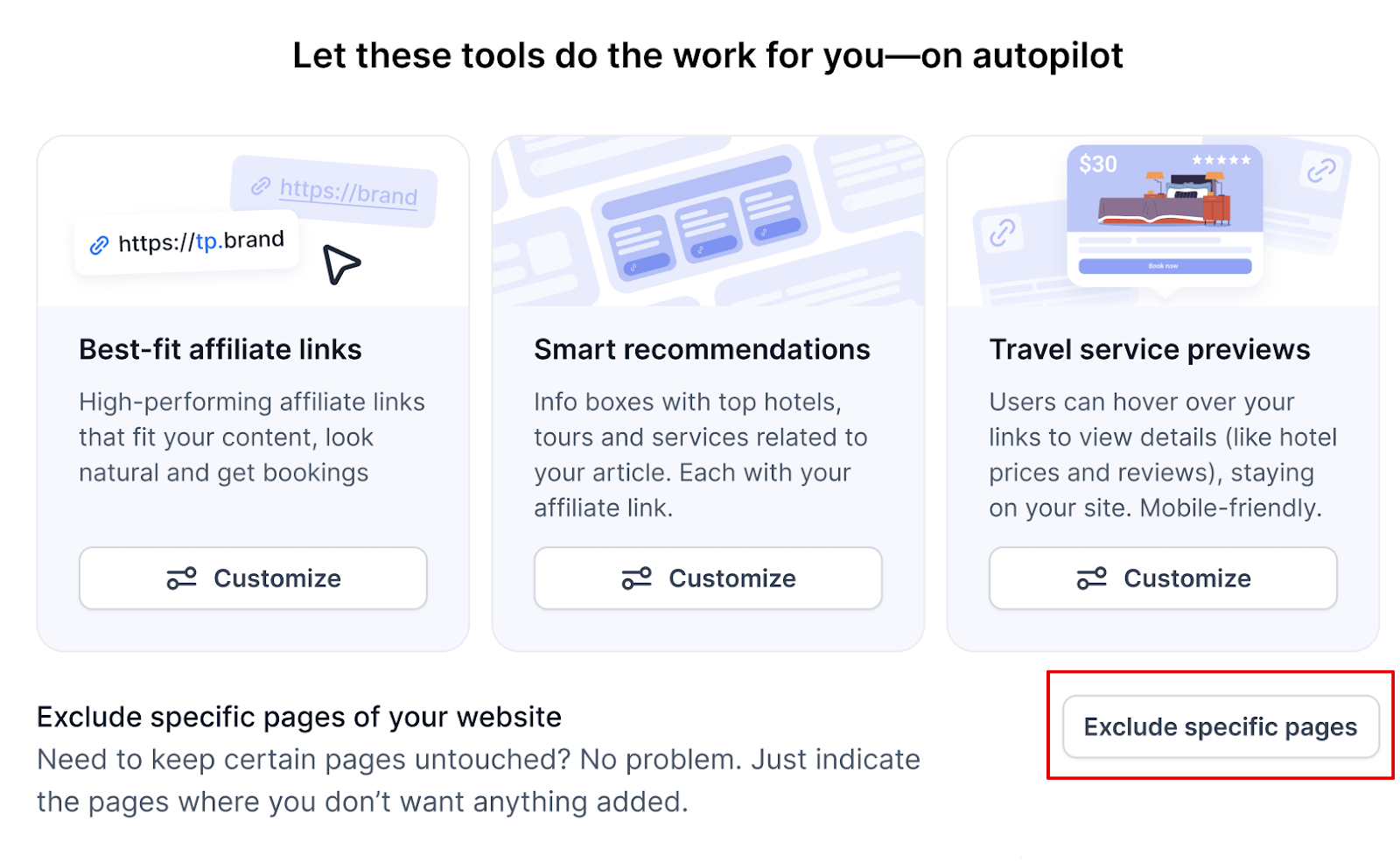Click sliders icon in Travel service previews Customize

click(x=1092, y=578)
